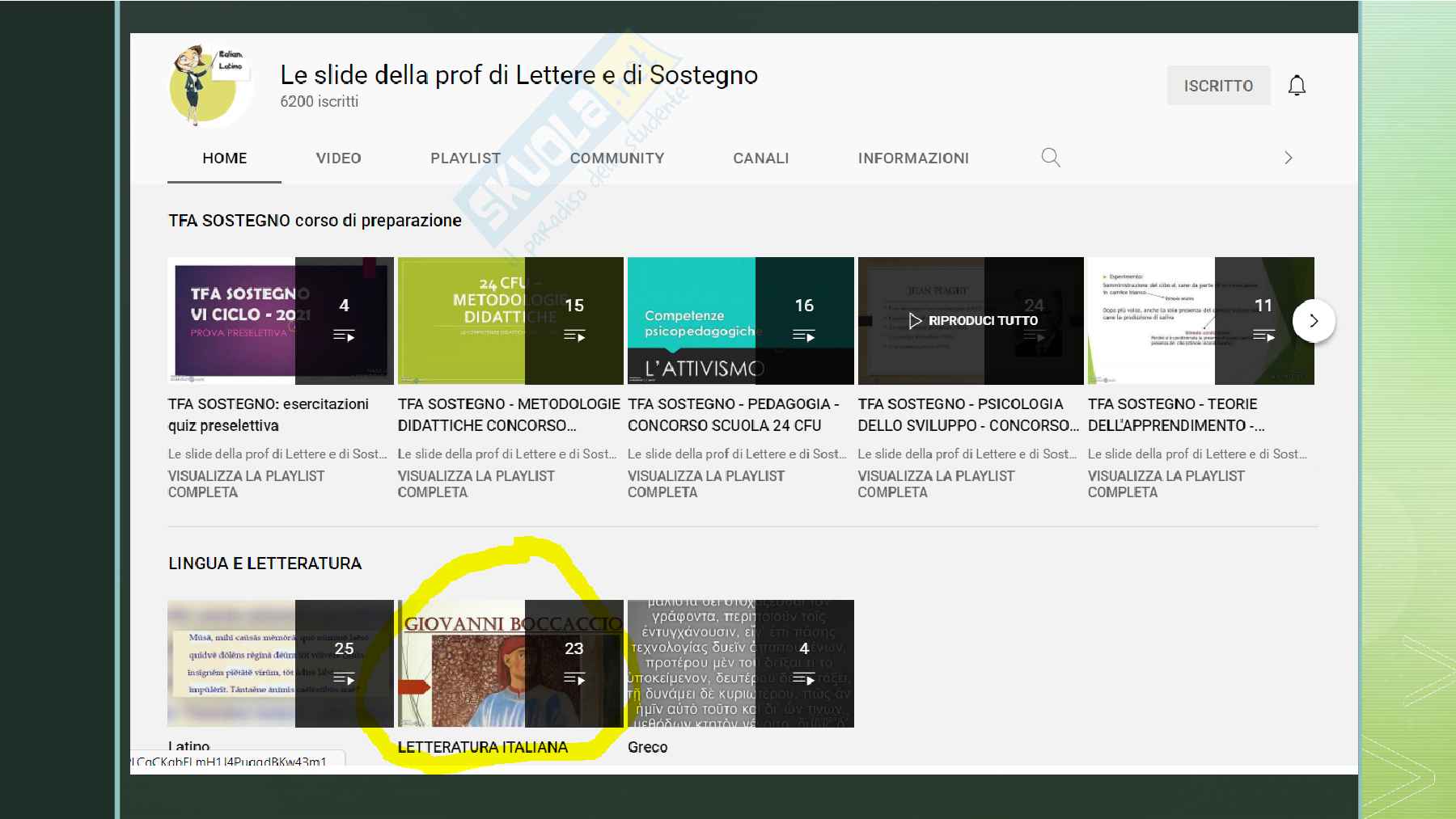Screen dimensions: 1456x819
Task: Toggle the Iscritto subscription button
Action: tap(1217, 86)
